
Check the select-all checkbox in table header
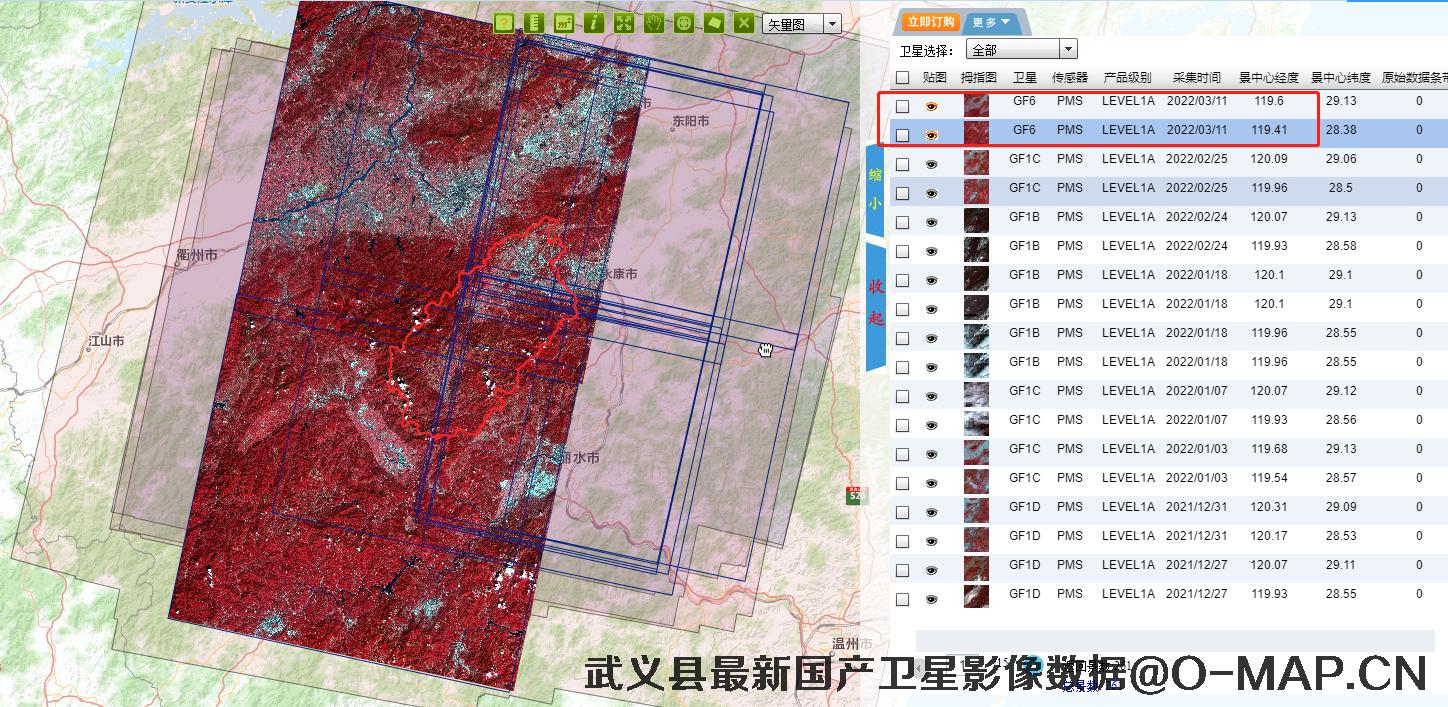click(x=903, y=77)
